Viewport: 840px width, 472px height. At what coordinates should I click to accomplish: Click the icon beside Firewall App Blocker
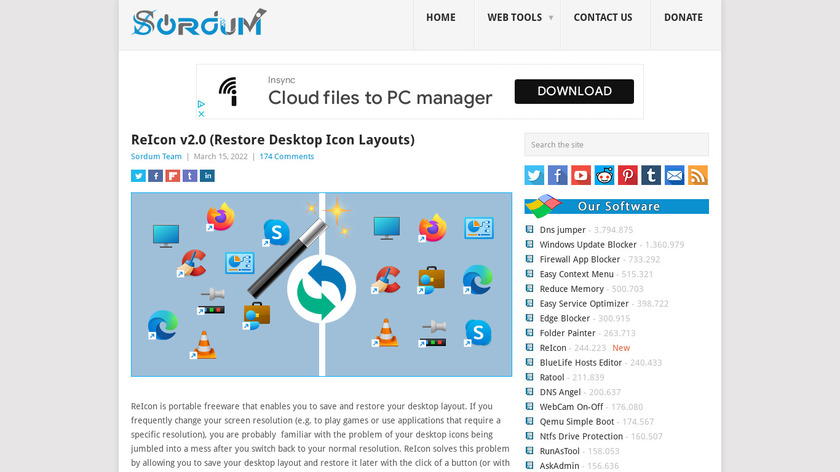tap(529, 259)
